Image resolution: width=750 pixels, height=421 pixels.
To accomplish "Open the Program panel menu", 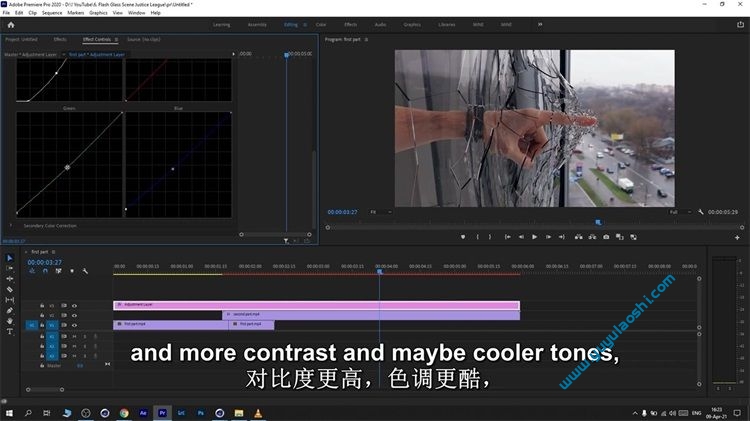I will (366, 40).
